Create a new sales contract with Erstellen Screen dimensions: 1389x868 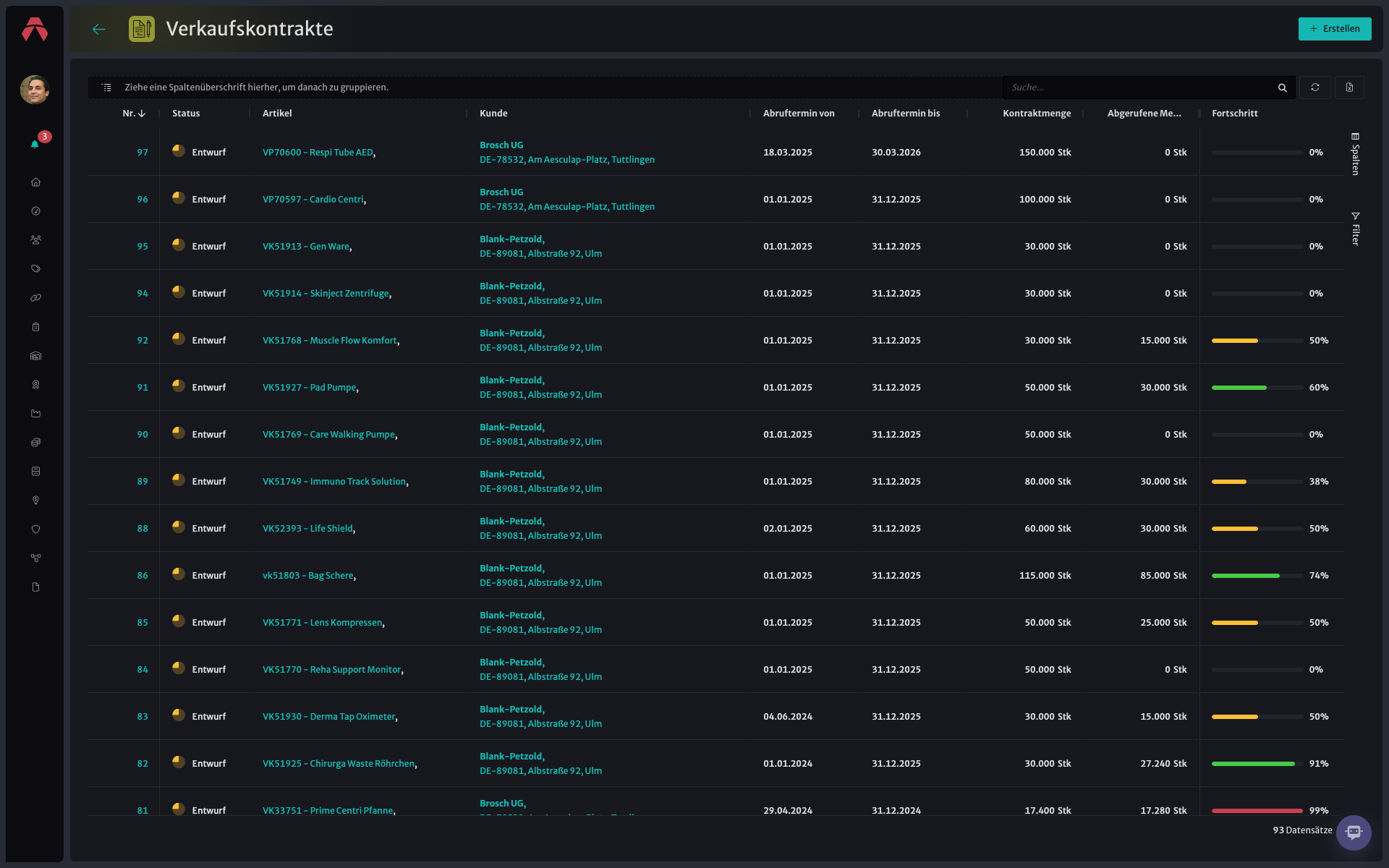[1335, 29]
